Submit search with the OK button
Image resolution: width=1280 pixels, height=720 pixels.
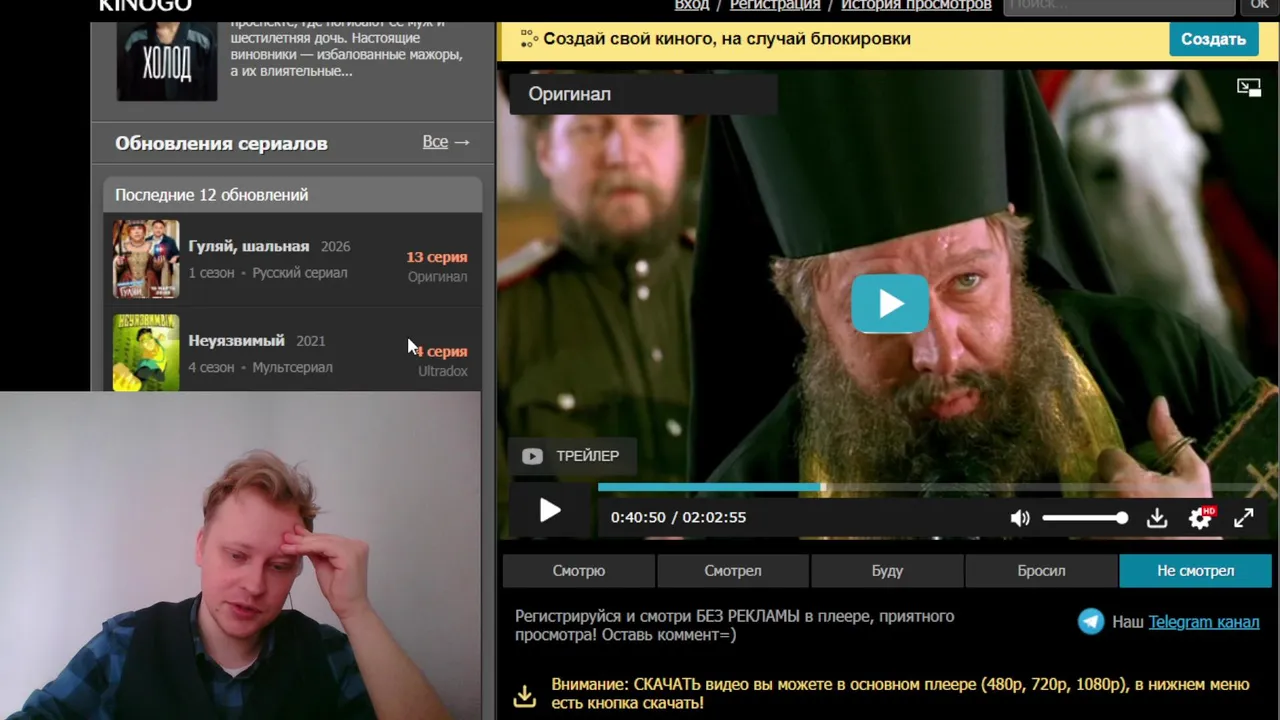click(1259, 5)
